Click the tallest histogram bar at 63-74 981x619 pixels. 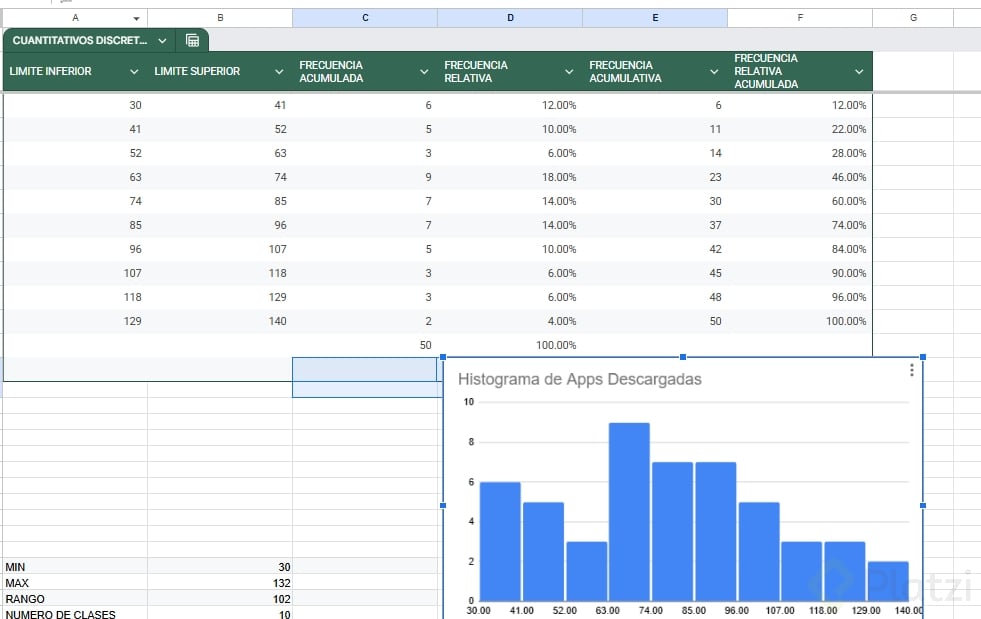629,510
